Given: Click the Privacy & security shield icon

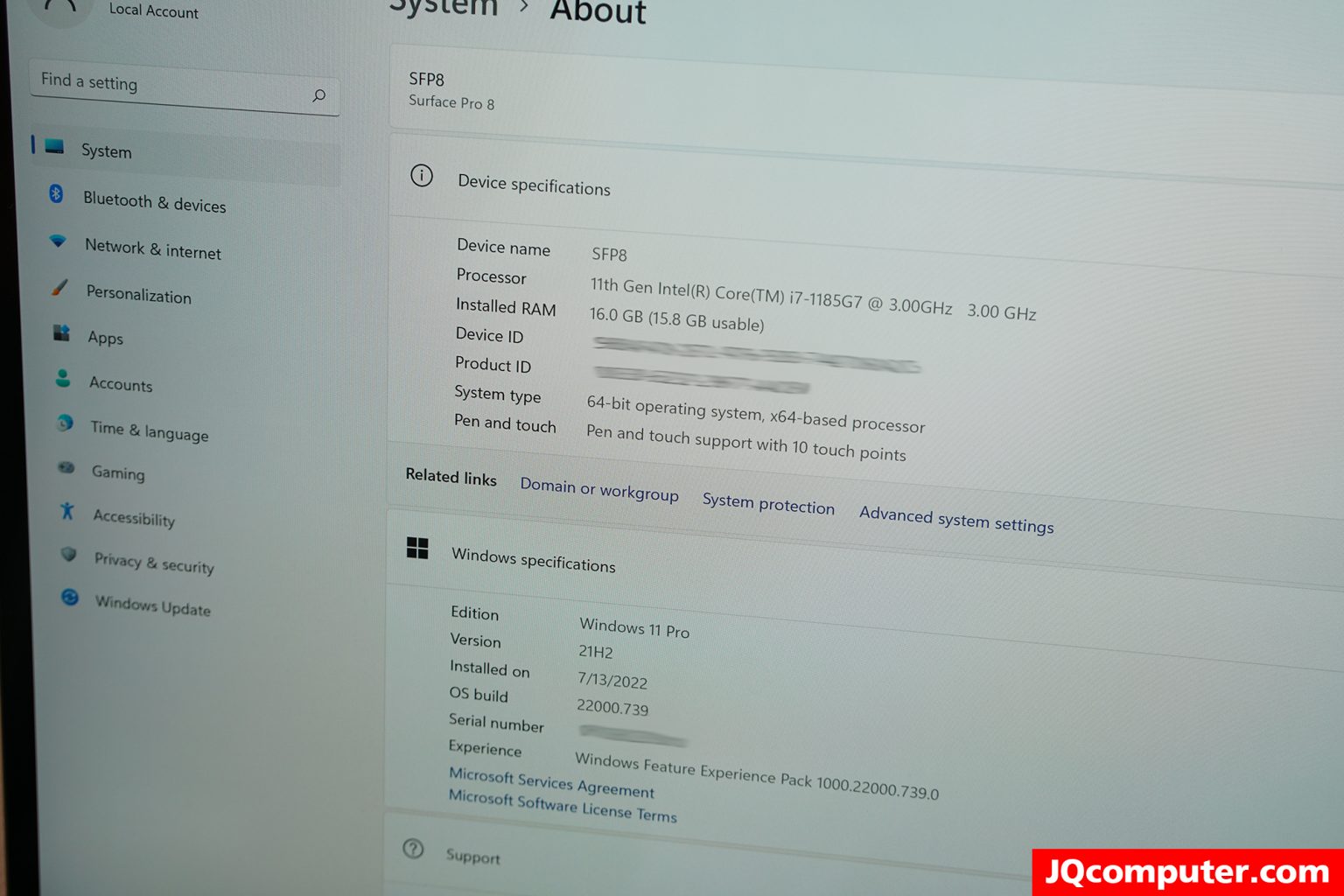Looking at the screenshot, I should pyautogui.click(x=69, y=554).
